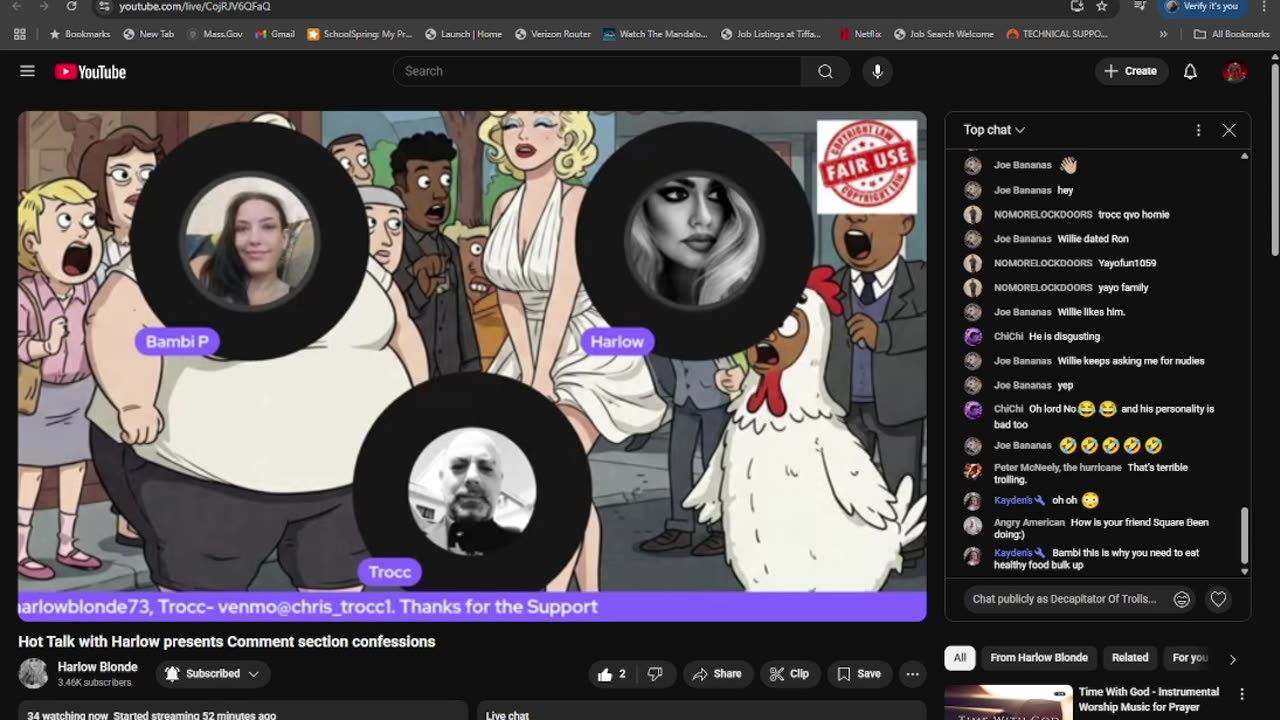Click the browser address bar URL
This screenshot has width=1280, height=720.
coord(195,6)
